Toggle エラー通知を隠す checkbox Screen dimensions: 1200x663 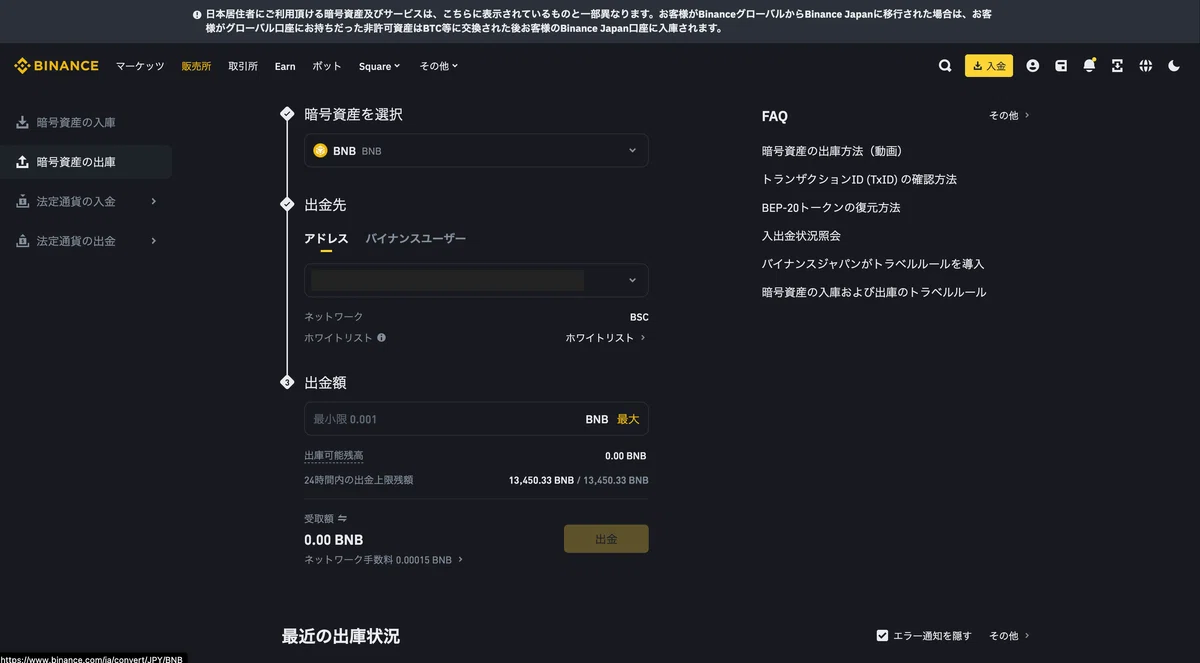882,636
